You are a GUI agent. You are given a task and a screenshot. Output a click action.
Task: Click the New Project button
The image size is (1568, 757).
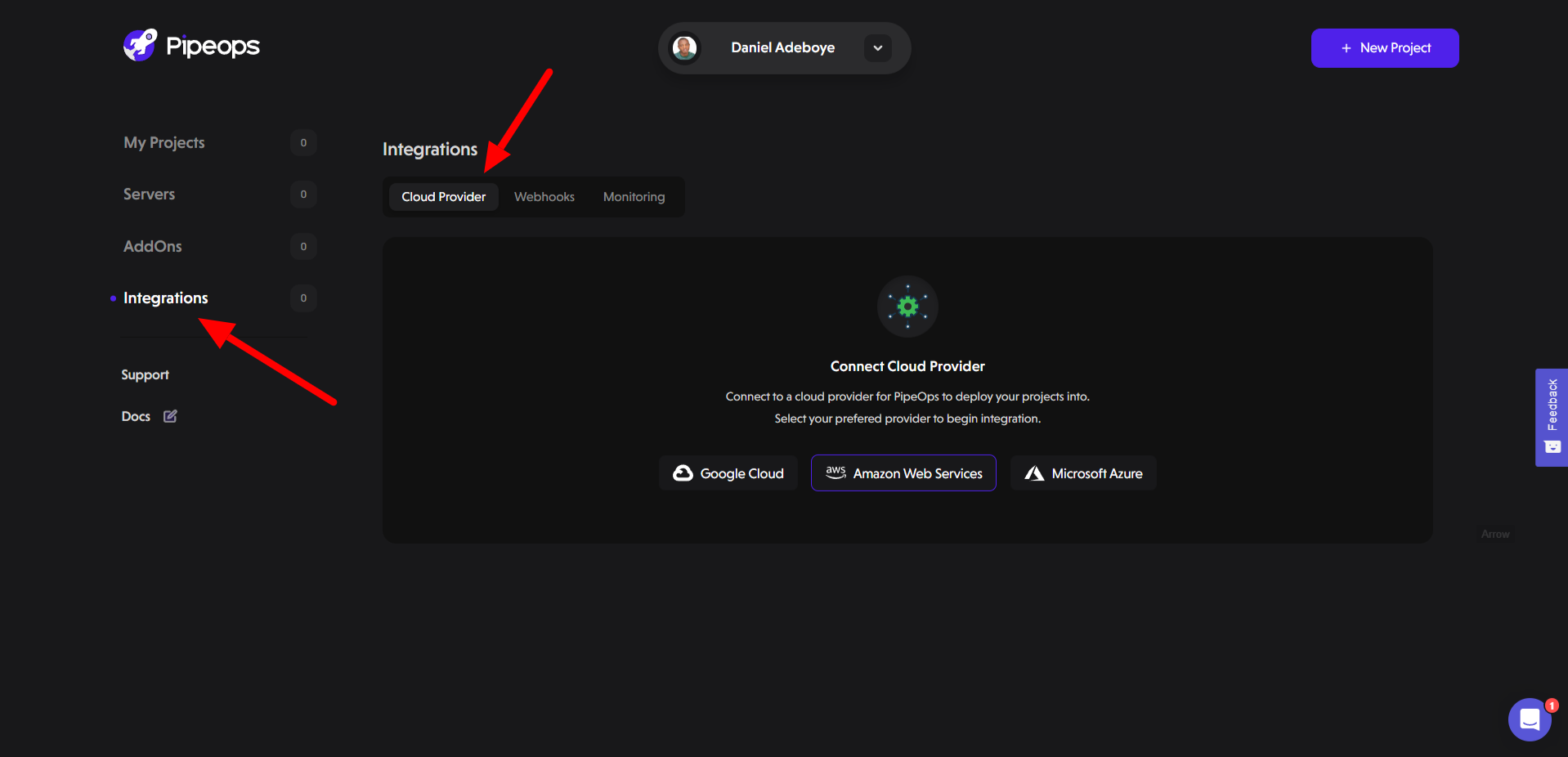1385,48
